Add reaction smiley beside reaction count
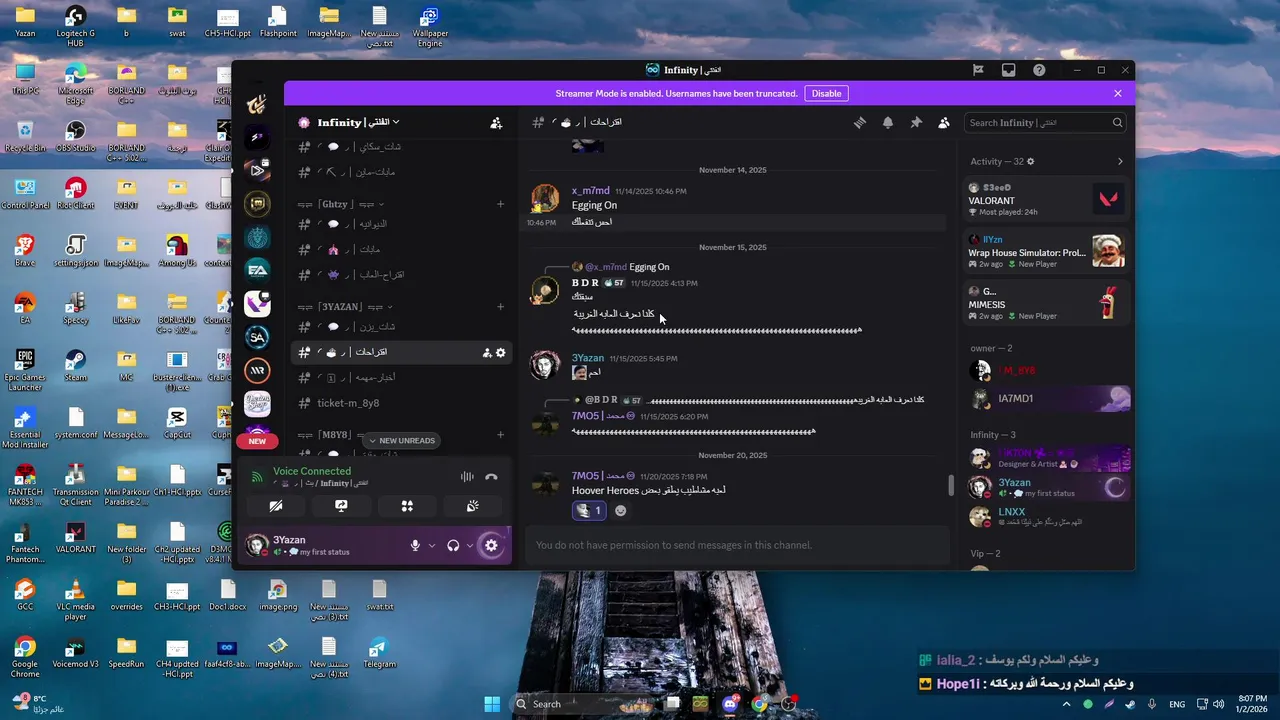This screenshot has height=720, width=1280. [x=620, y=510]
